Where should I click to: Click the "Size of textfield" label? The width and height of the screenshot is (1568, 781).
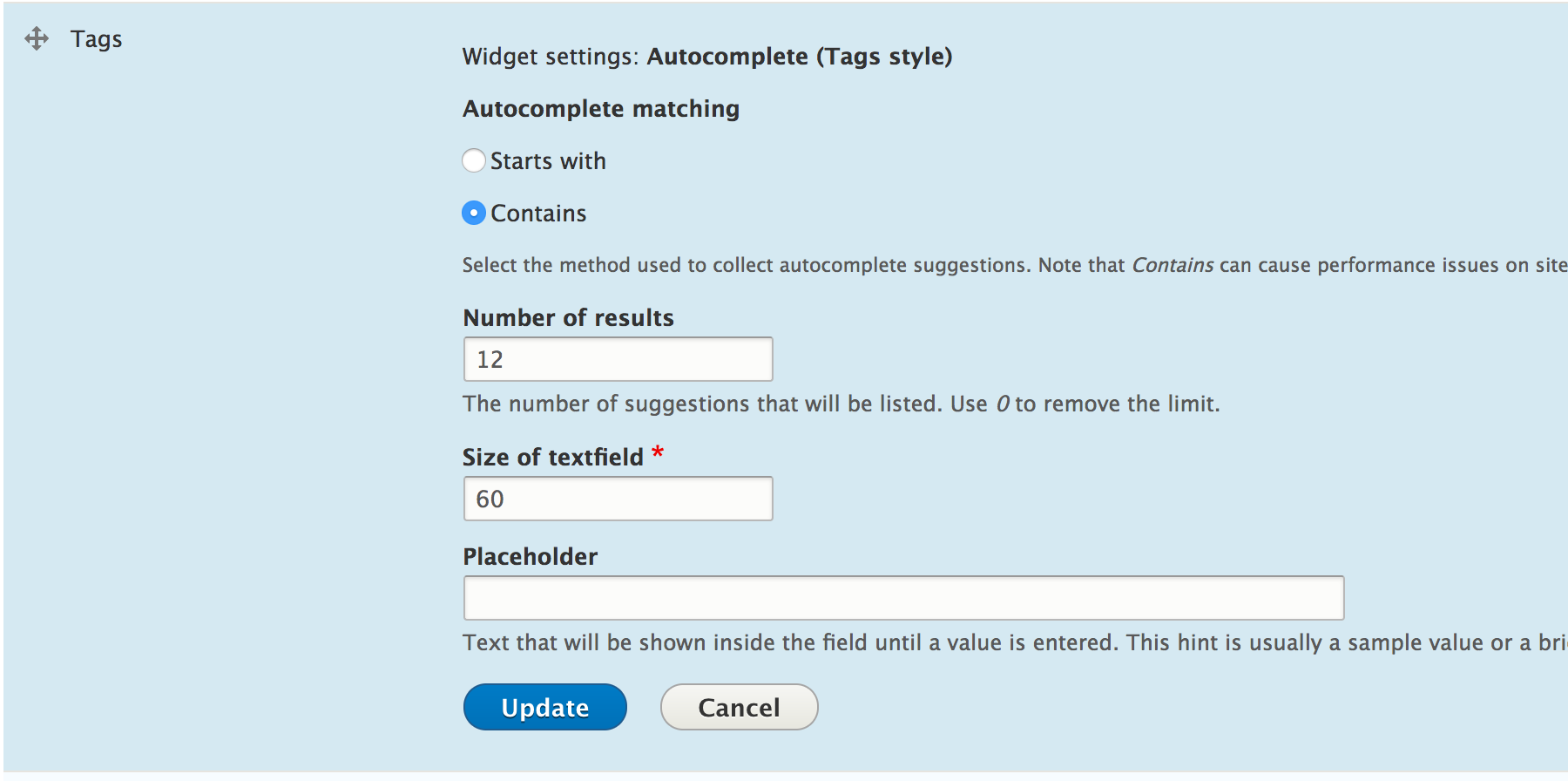[x=553, y=458]
